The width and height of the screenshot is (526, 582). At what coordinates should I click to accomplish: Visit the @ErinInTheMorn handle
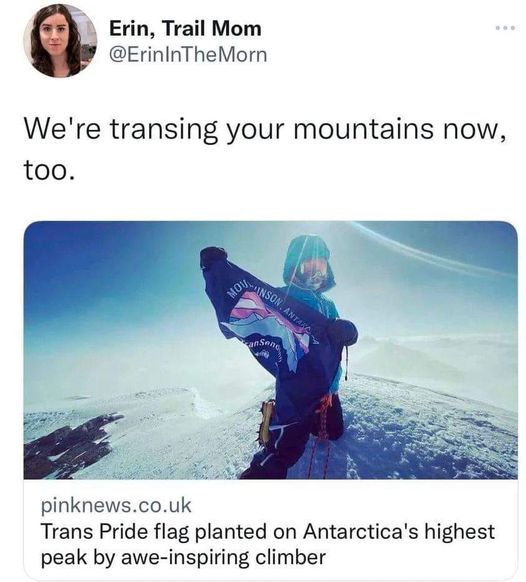pyautogui.click(x=188, y=55)
